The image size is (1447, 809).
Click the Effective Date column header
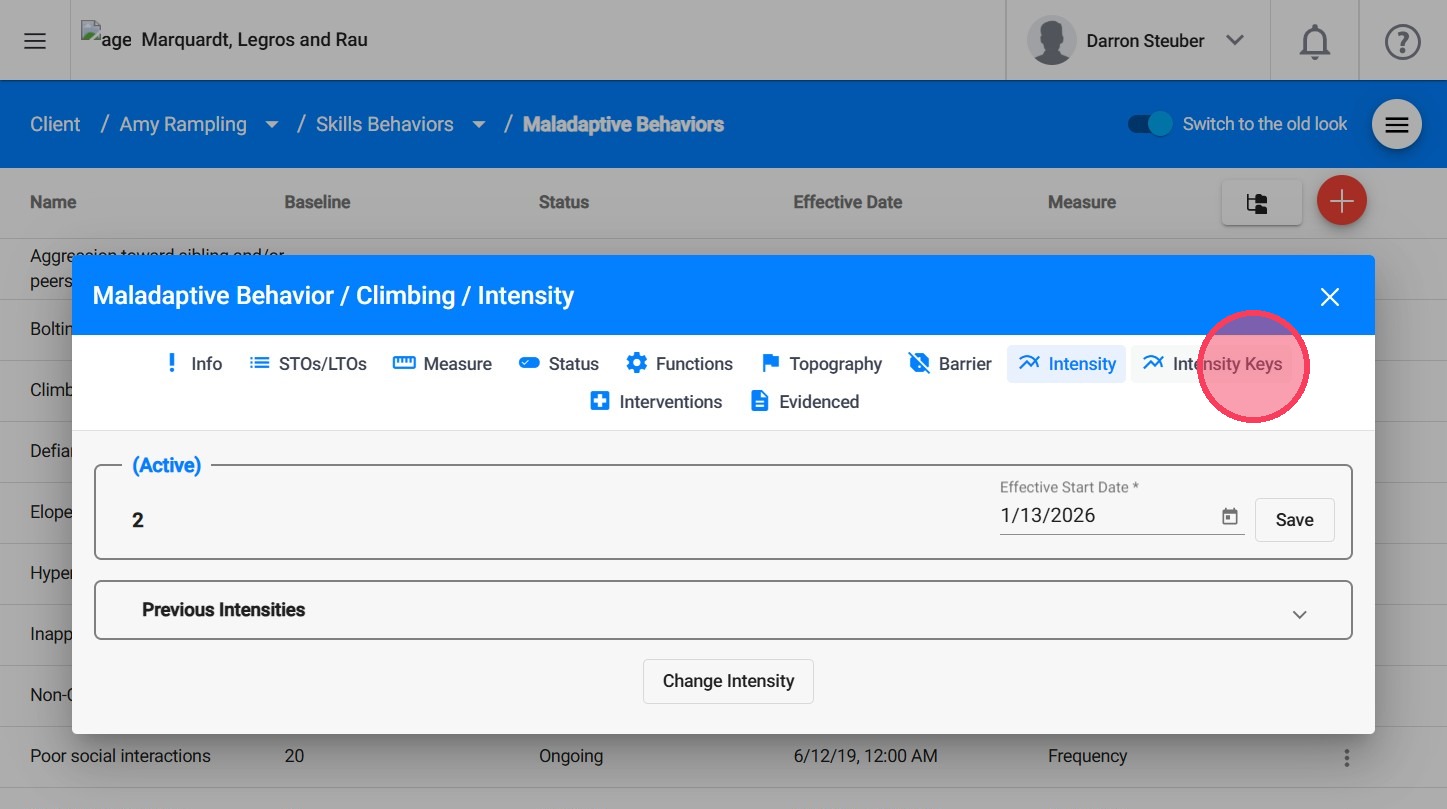[x=848, y=202]
